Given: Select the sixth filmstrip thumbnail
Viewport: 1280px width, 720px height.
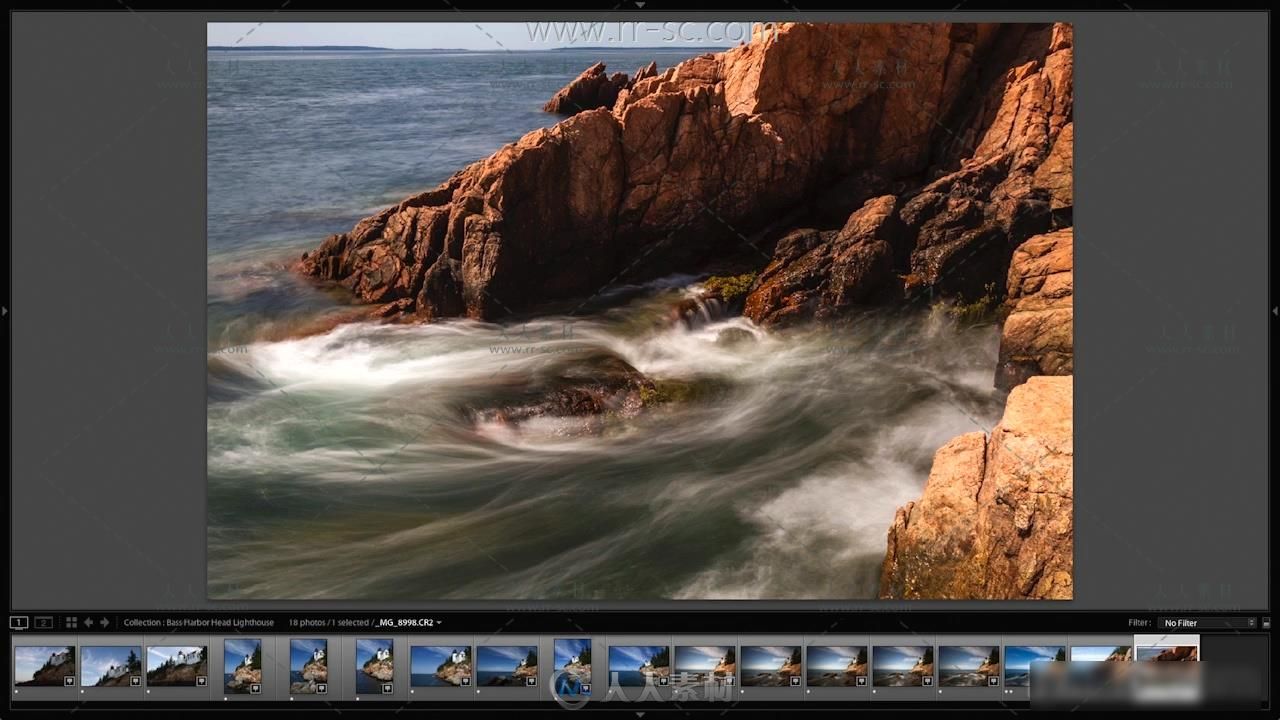Looking at the screenshot, I should [374, 666].
